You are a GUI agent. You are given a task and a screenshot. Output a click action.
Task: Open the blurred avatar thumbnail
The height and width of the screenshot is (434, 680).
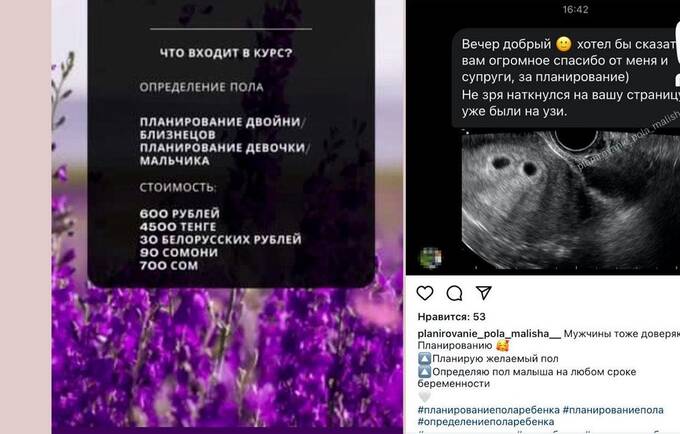click(x=430, y=258)
